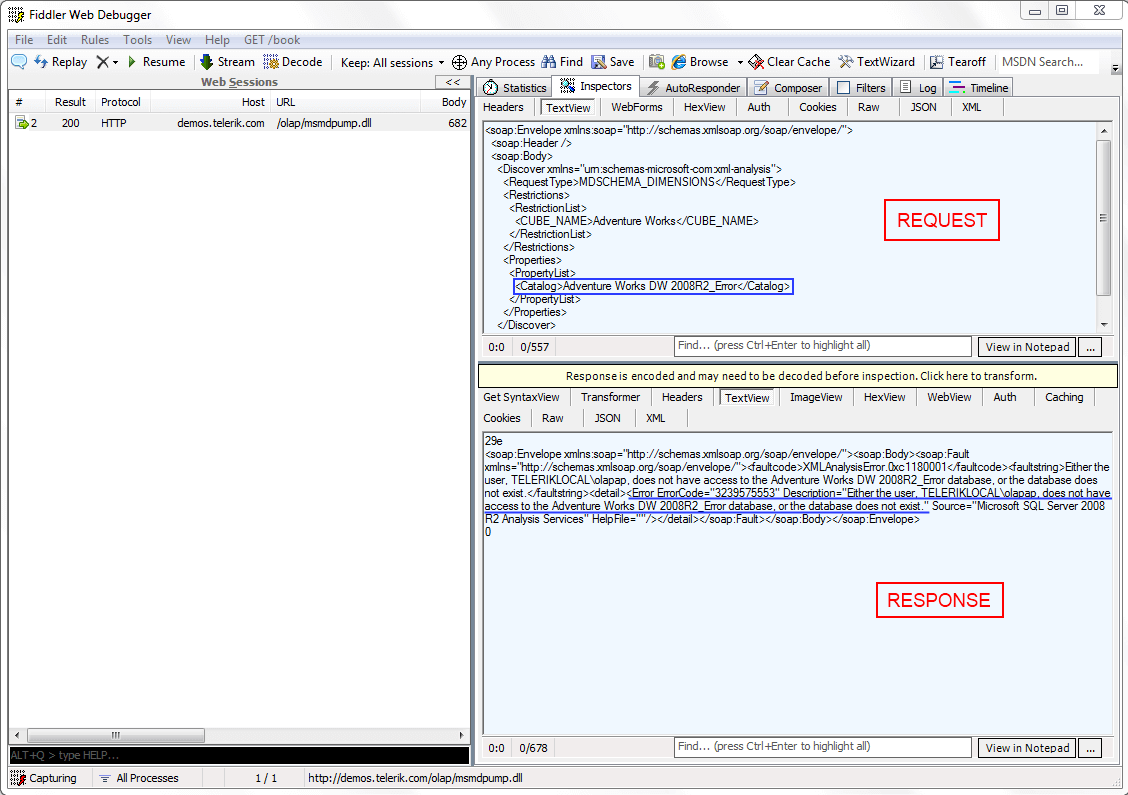The image size is (1128, 795).
Task: Open the Find Sessions tool
Action: [x=562, y=61]
